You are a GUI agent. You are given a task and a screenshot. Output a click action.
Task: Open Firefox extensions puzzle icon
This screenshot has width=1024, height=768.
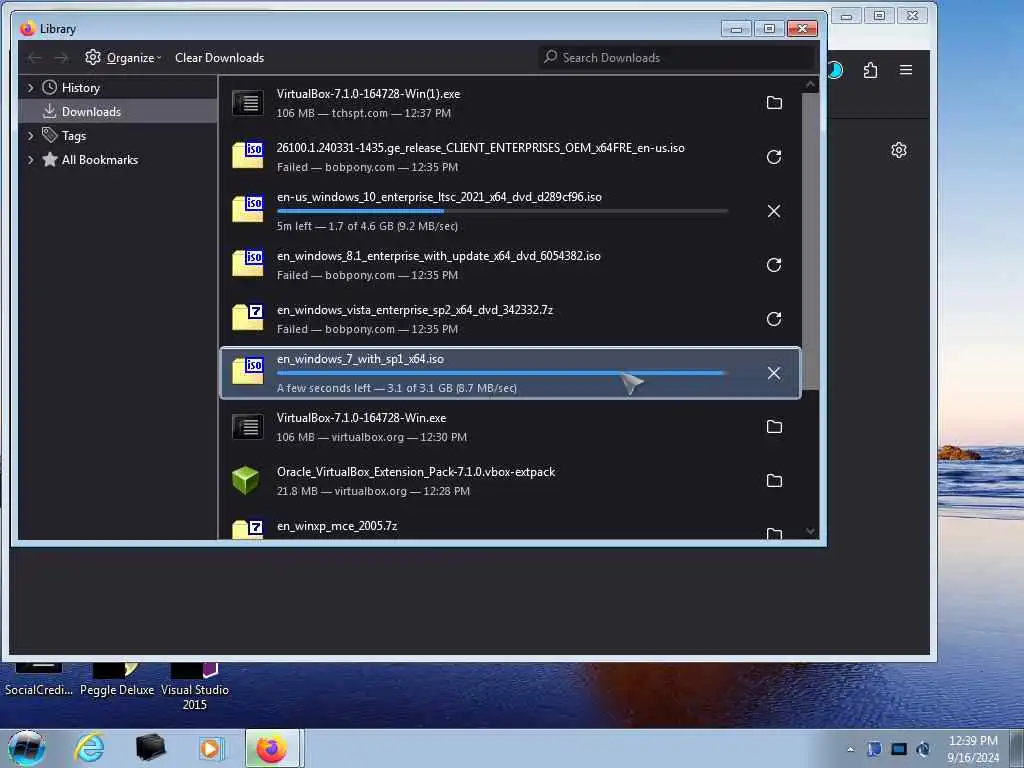pyautogui.click(x=870, y=70)
